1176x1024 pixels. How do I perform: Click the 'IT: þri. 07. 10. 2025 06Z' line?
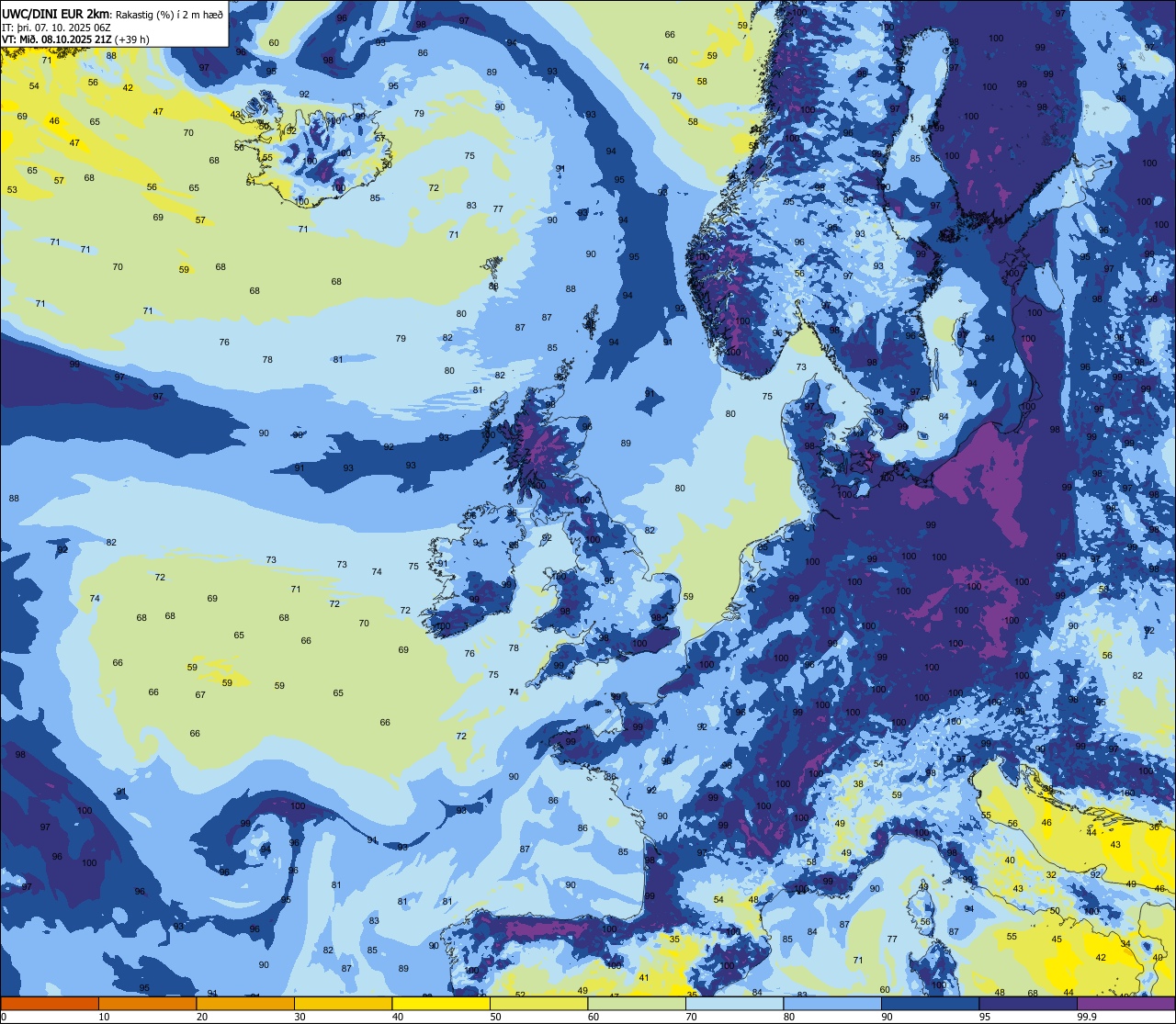pyautogui.click(x=57, y=27)
